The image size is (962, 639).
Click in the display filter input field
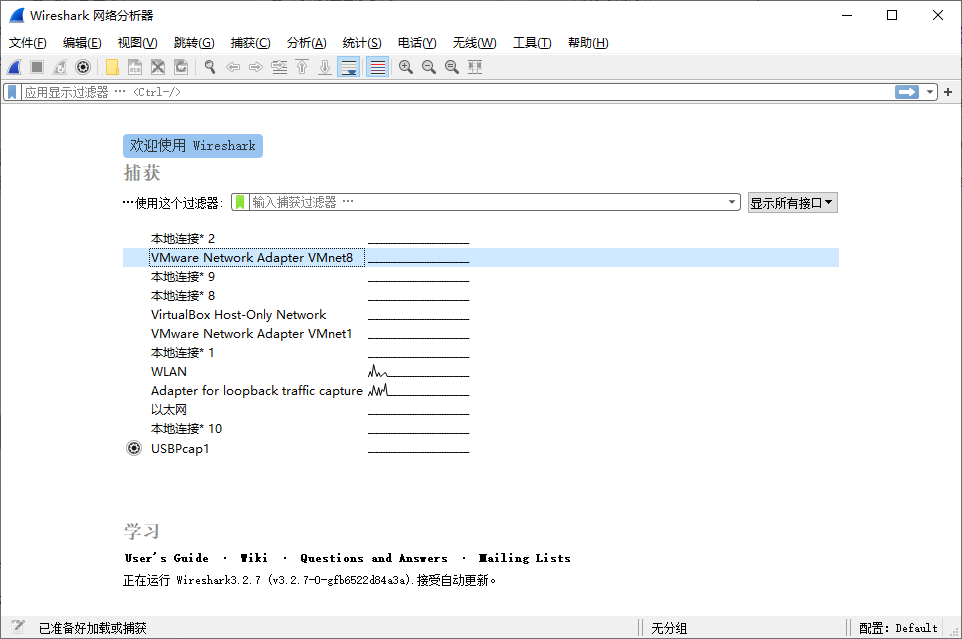[x=457, y=92]
